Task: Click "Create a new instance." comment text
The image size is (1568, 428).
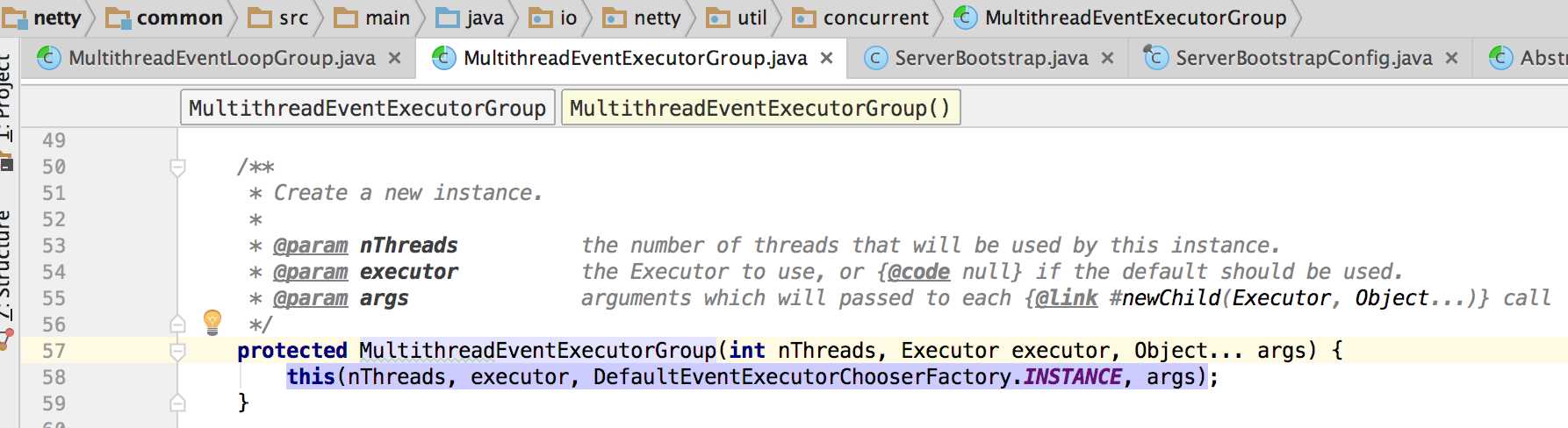Action: click(408, 193)
